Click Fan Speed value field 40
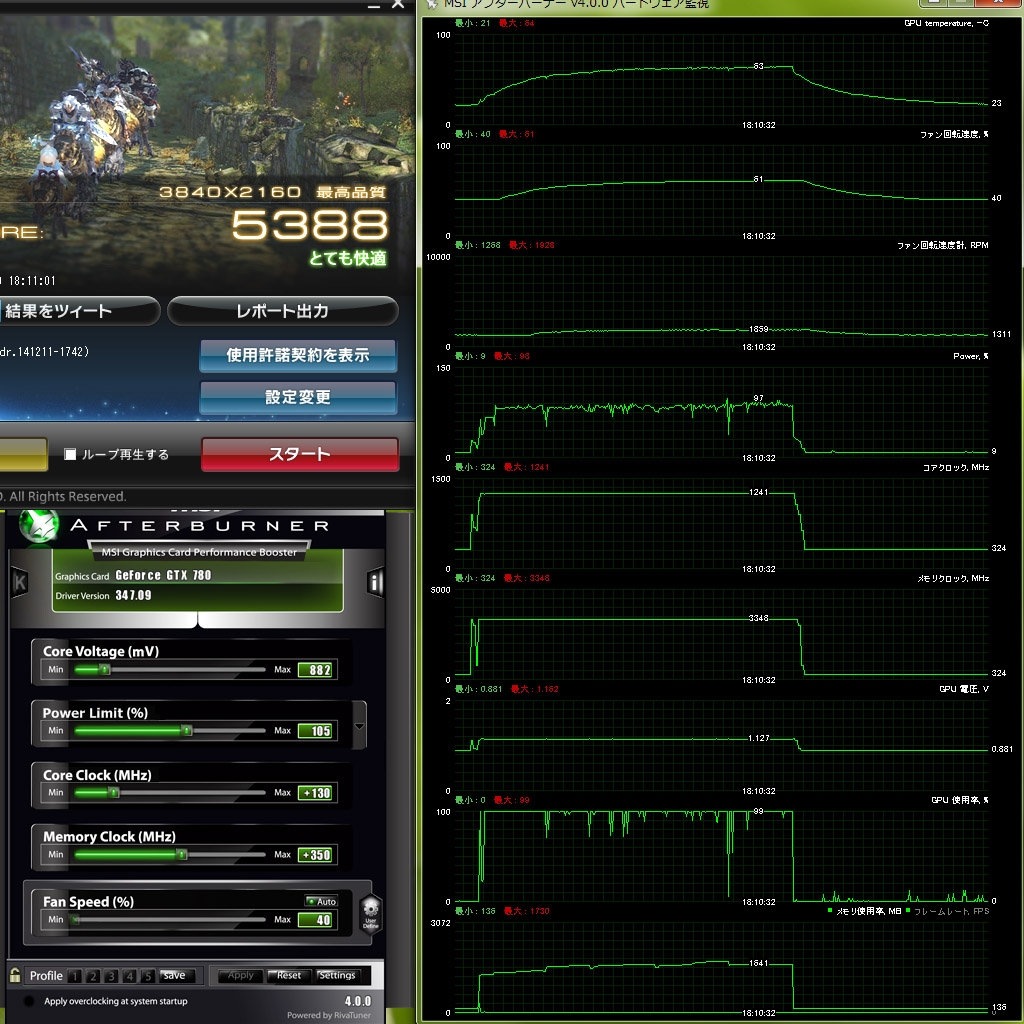 [315, 920]
